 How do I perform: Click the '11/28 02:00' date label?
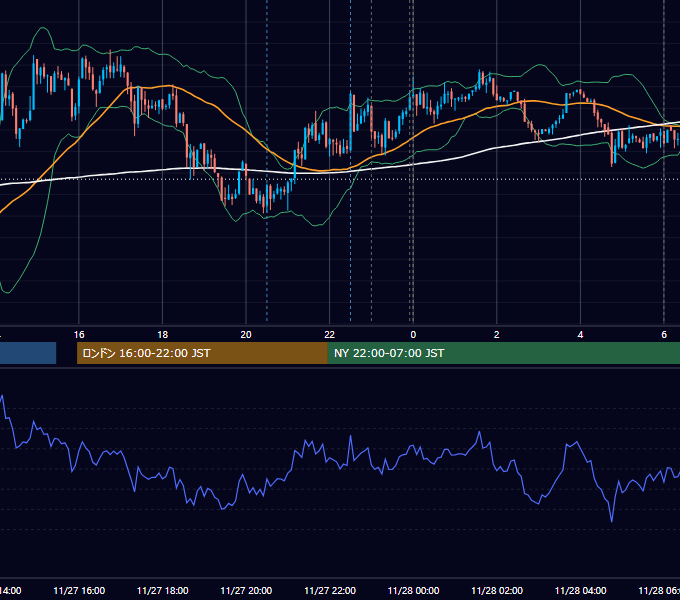point(497,590)
